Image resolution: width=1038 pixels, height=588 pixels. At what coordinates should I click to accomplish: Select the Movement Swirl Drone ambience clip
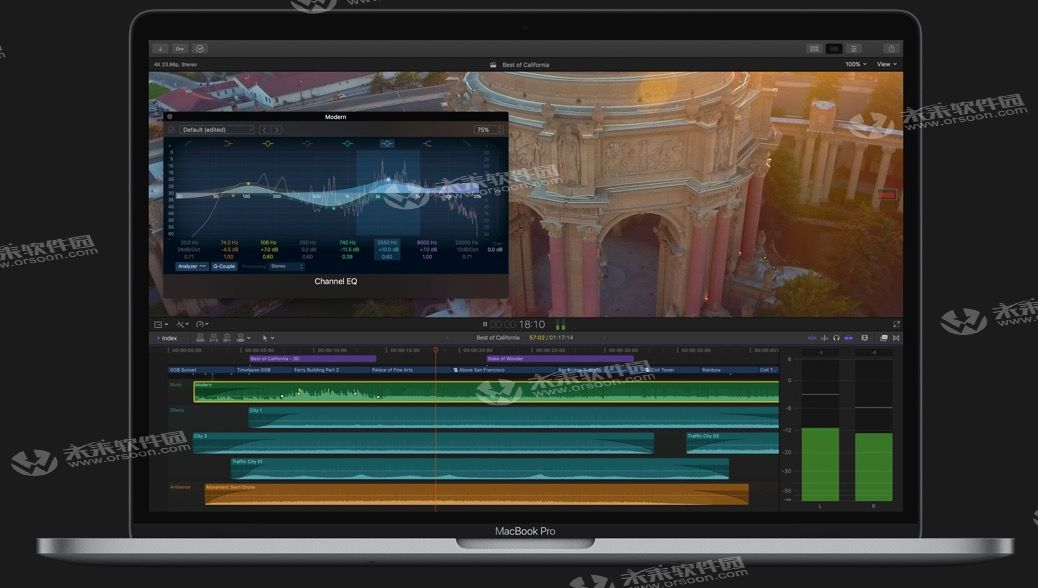pyautogui.click(x=477, y=495)
